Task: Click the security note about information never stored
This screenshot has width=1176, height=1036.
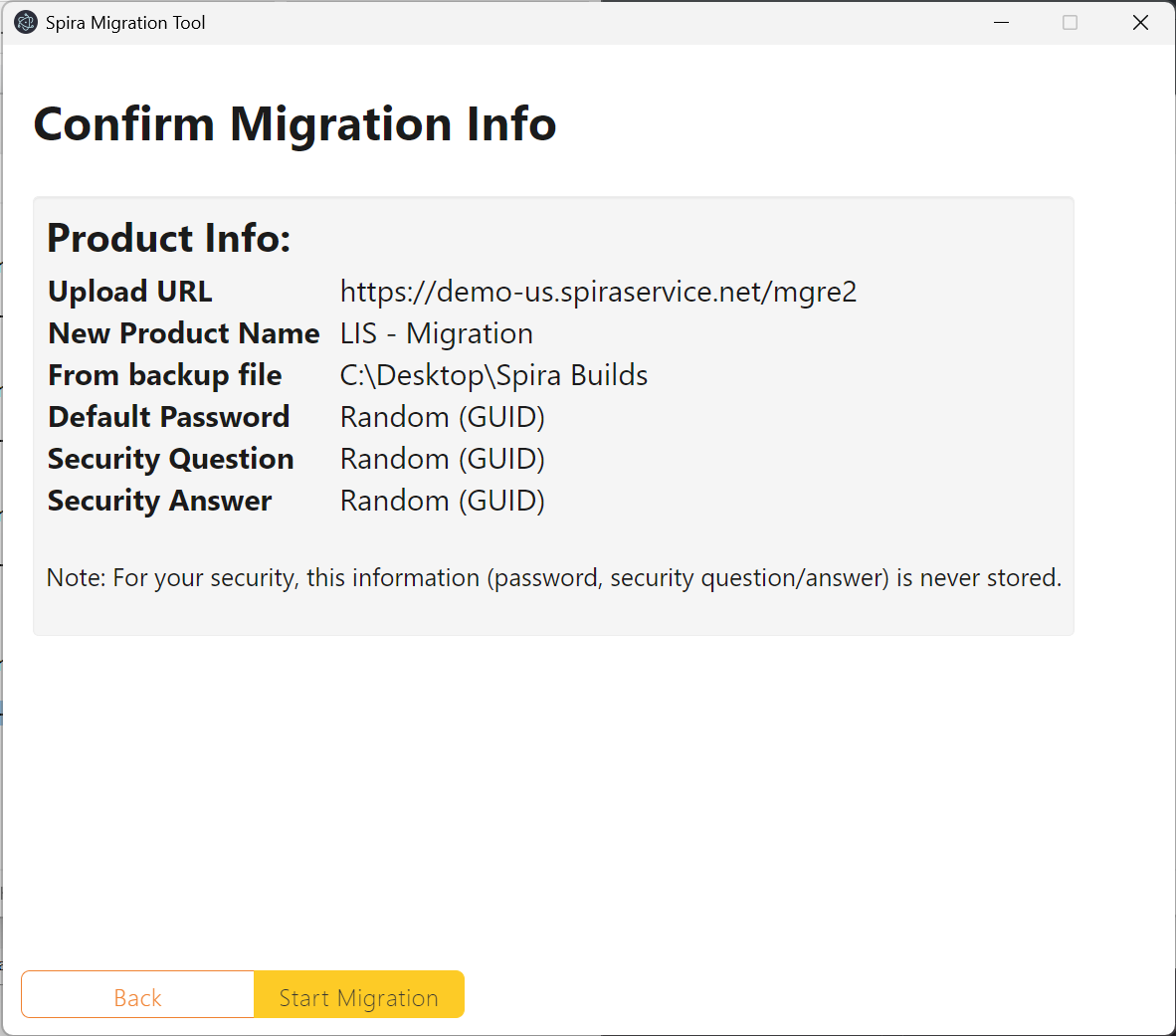Action: (x=554, y=577)
